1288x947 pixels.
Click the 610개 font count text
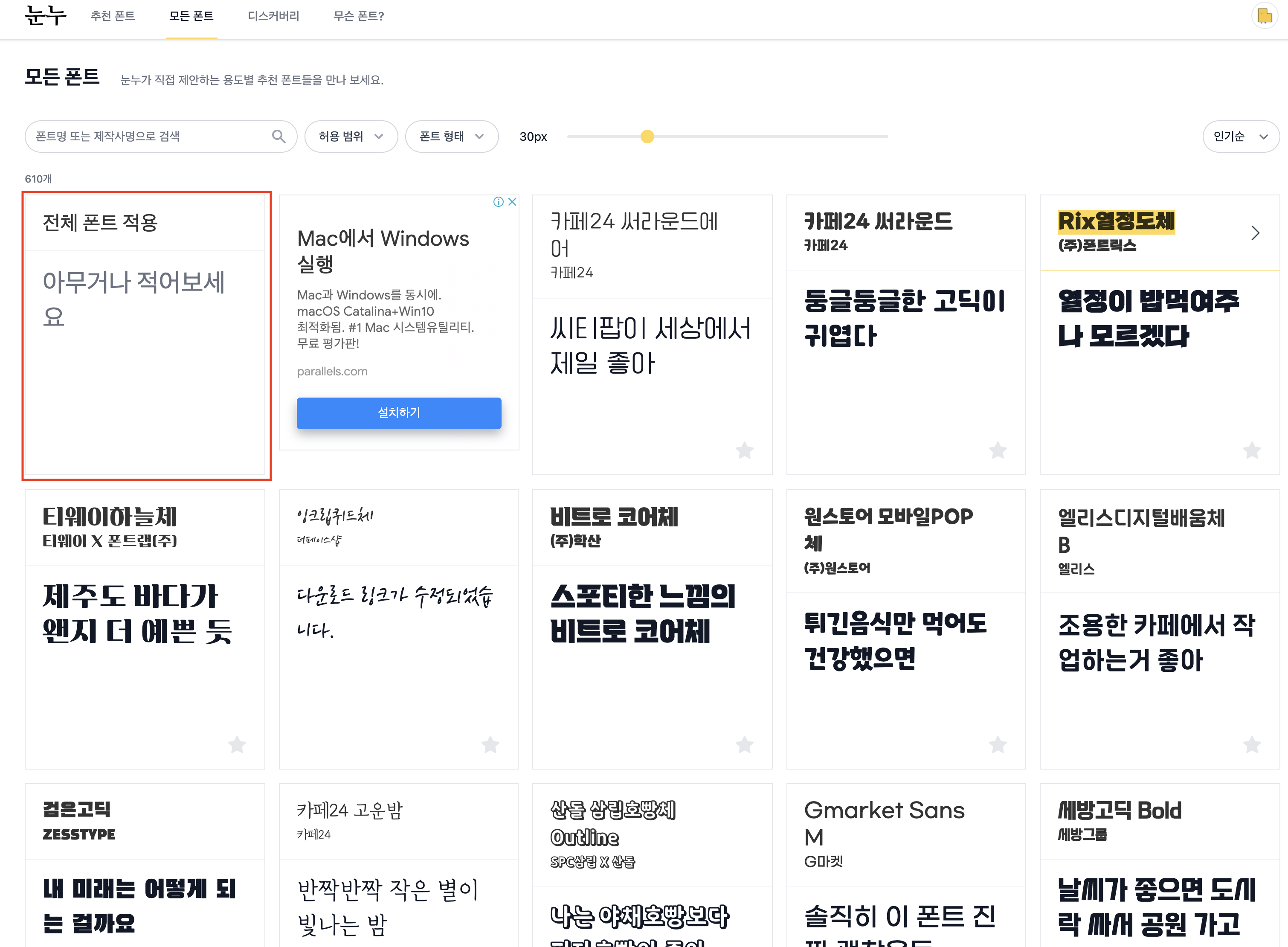click(x=38, y=179)
